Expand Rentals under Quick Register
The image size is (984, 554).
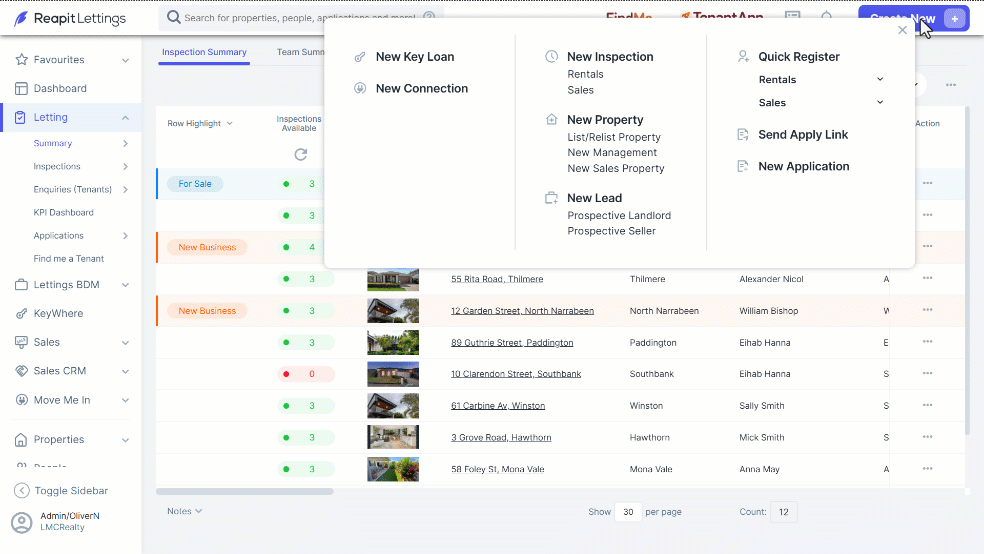(x=880, y=80)
